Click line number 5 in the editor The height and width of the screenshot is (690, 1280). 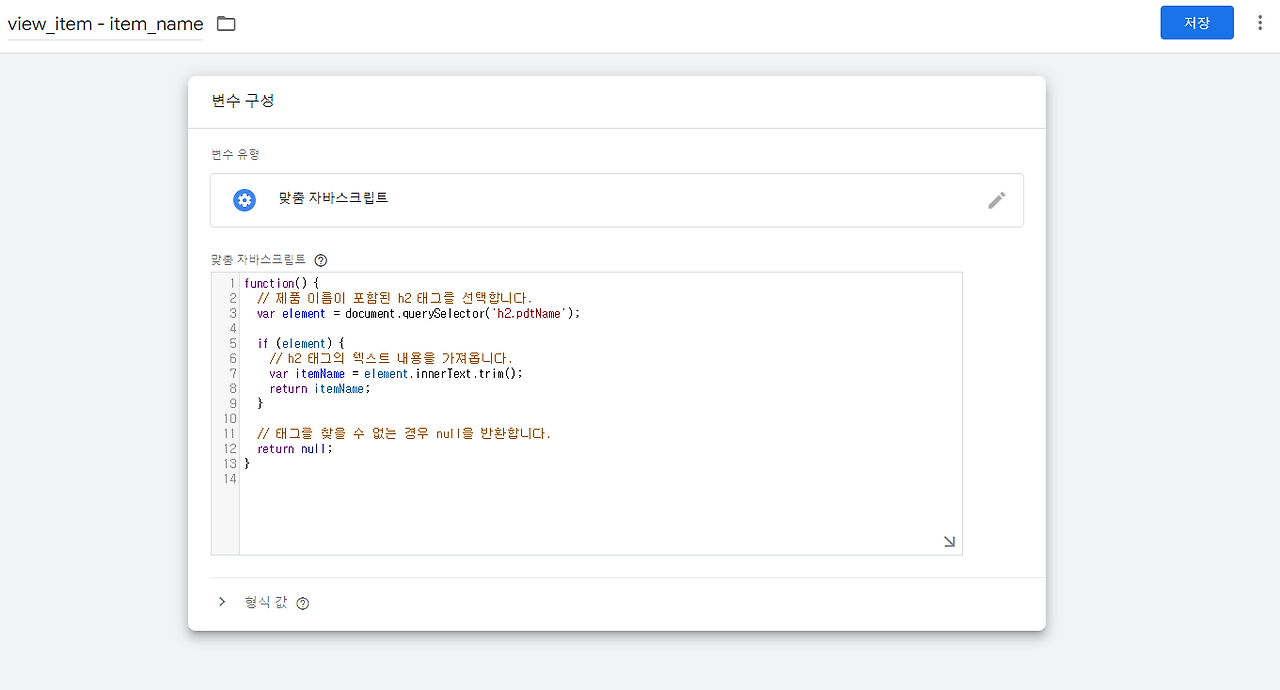[231, 343]
